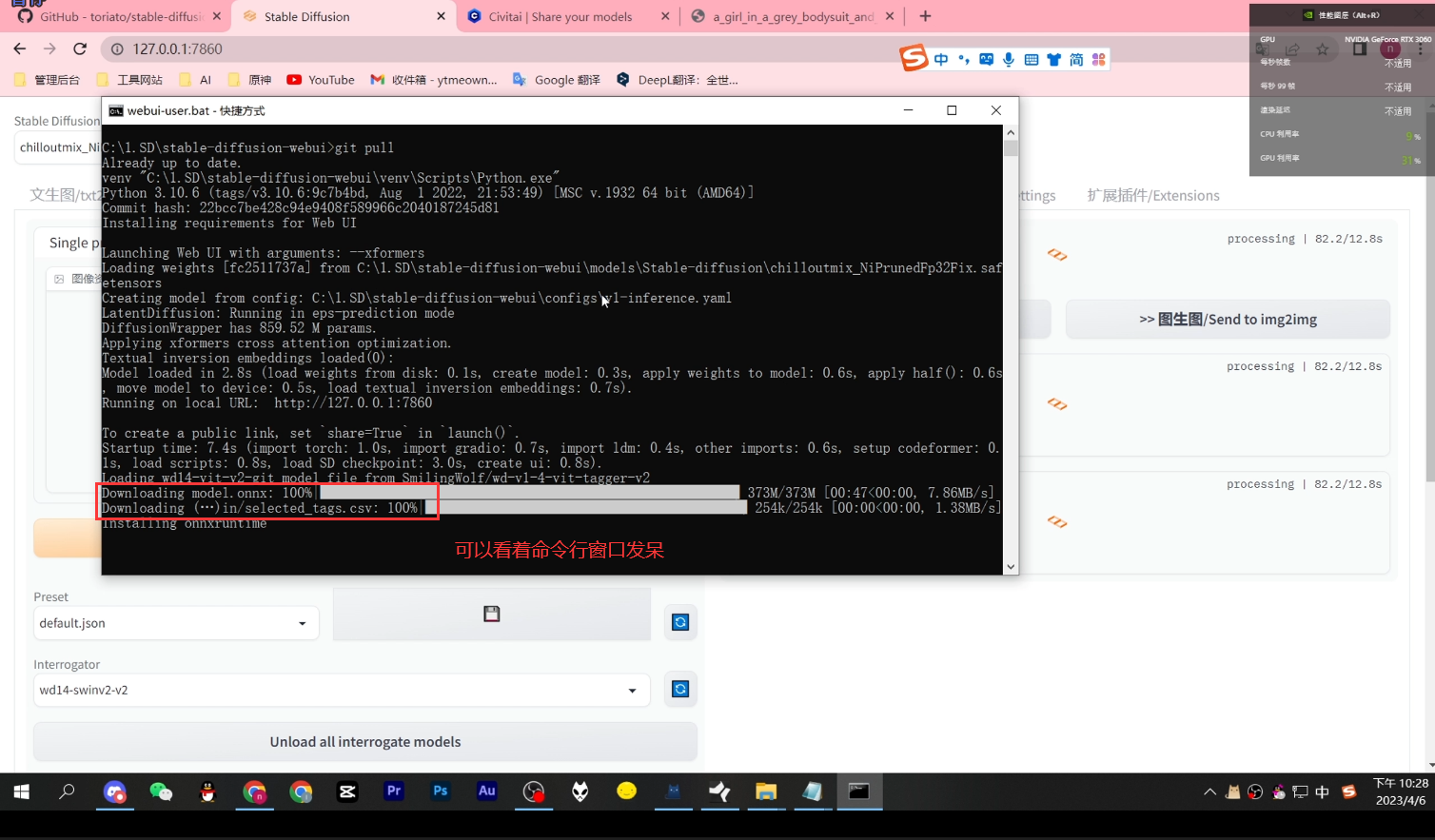This screenshot has width=1435, height=840.
Task: Open the 文生图/txt2img tab
Action: (65, 195)
